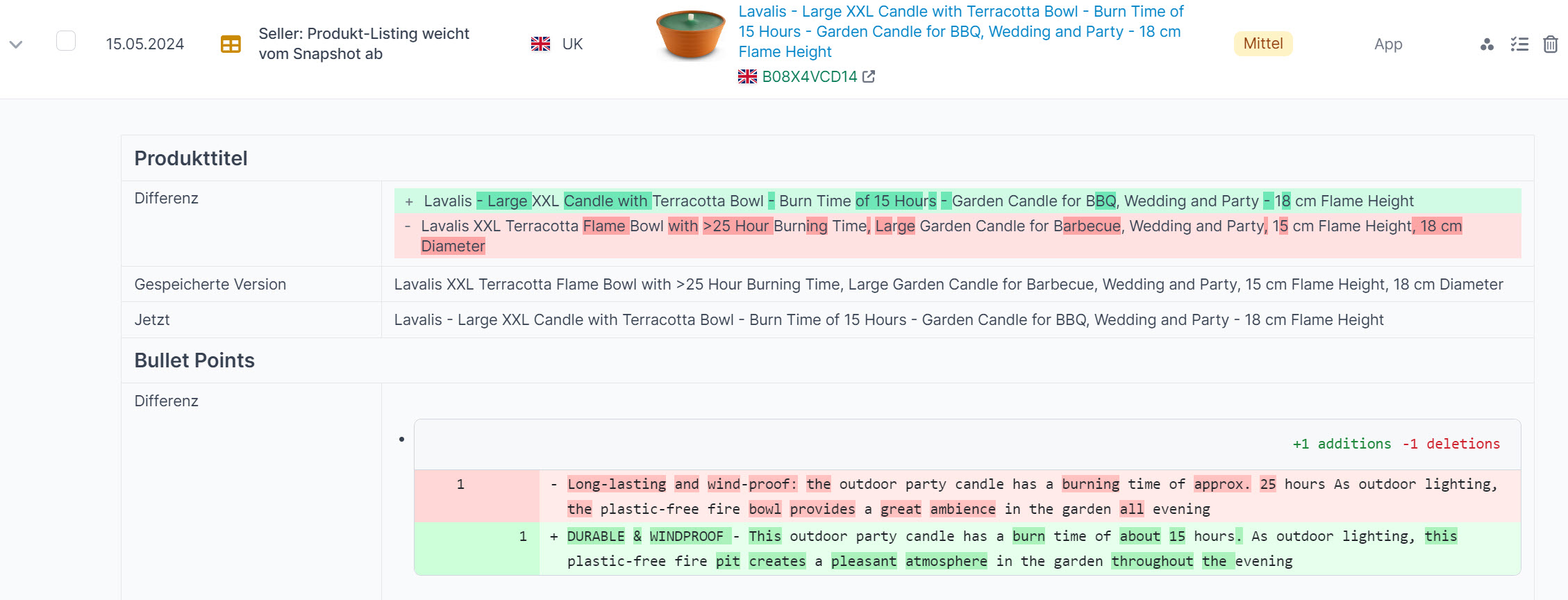Click the 'Jetzt' row label

click(152, 319)
